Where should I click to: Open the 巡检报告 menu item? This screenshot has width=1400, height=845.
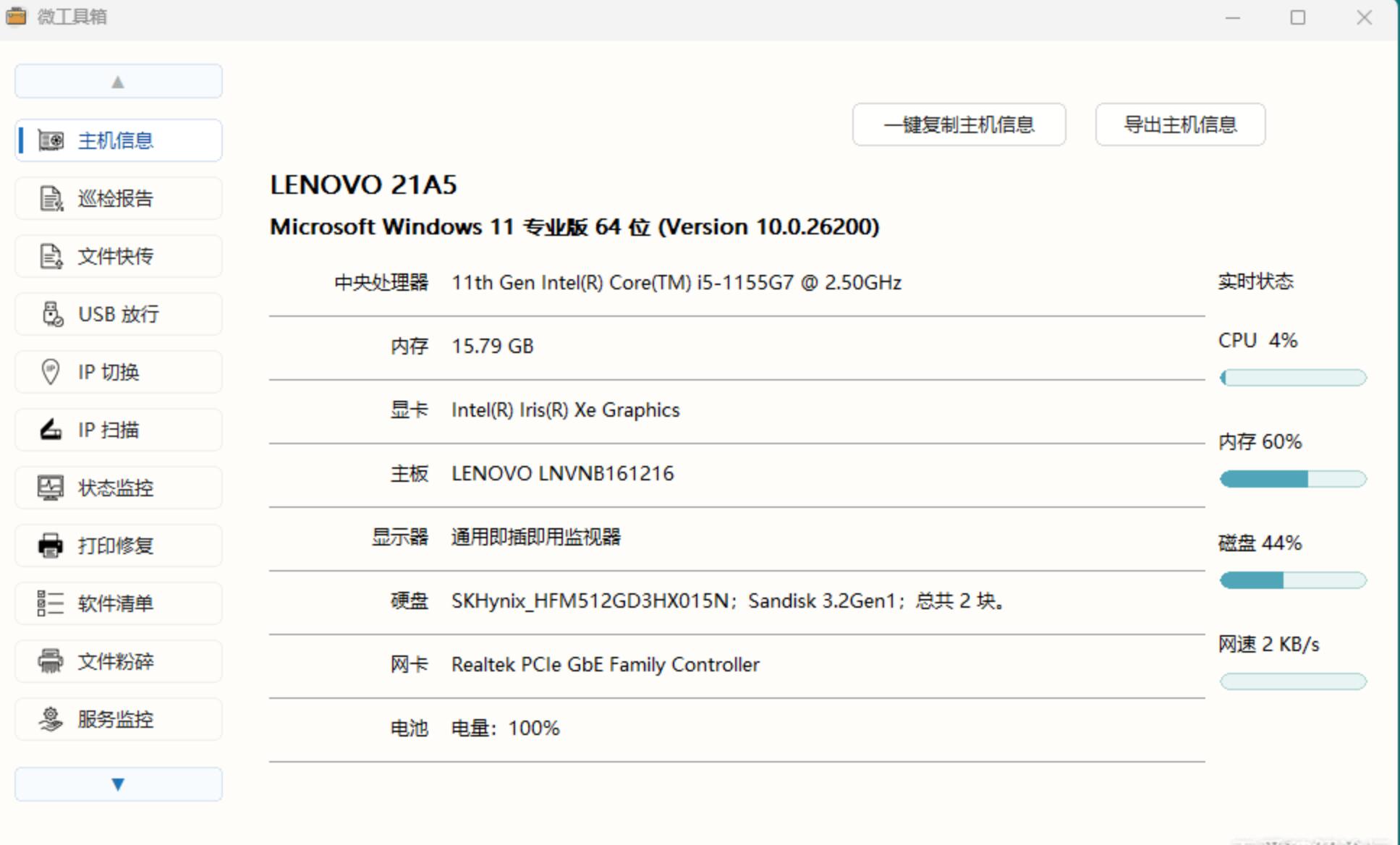[x=119, y=198]
